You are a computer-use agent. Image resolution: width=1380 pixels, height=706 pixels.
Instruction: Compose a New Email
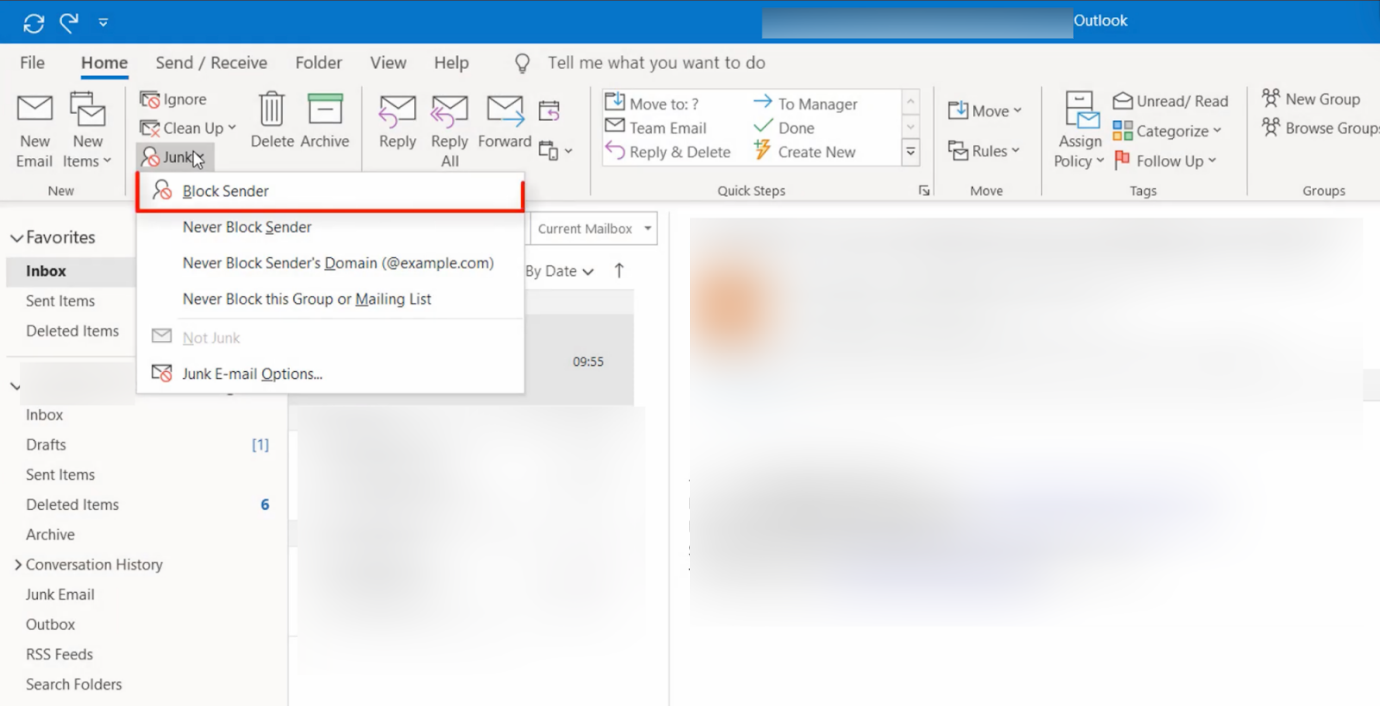[x=34, y=127]
